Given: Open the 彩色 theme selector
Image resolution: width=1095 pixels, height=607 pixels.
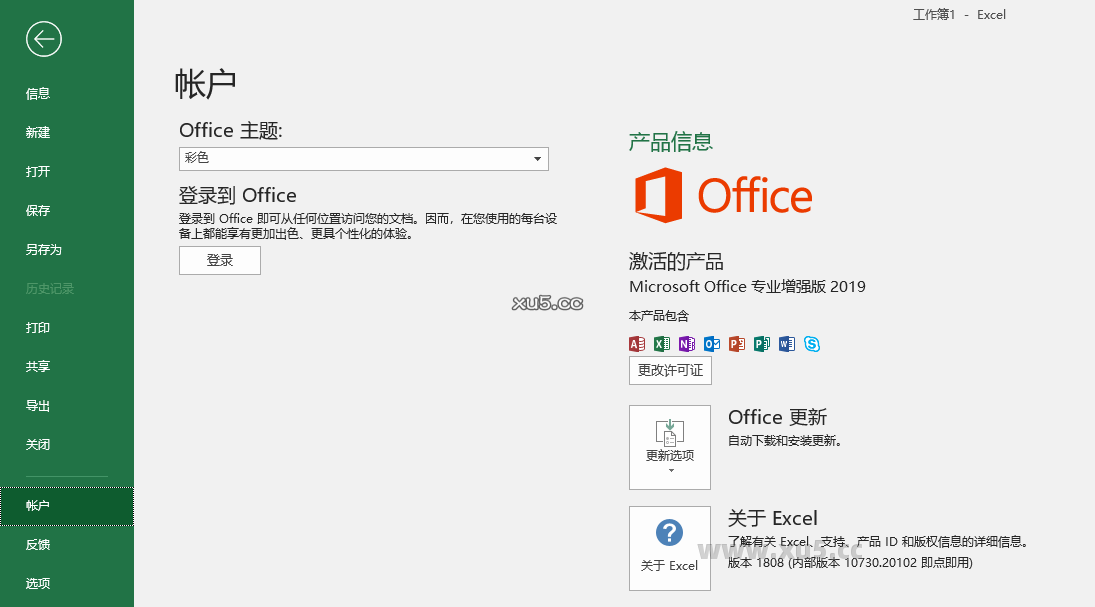Looking at the screenshot, I should pyautogui.click(x=363, y=158).
